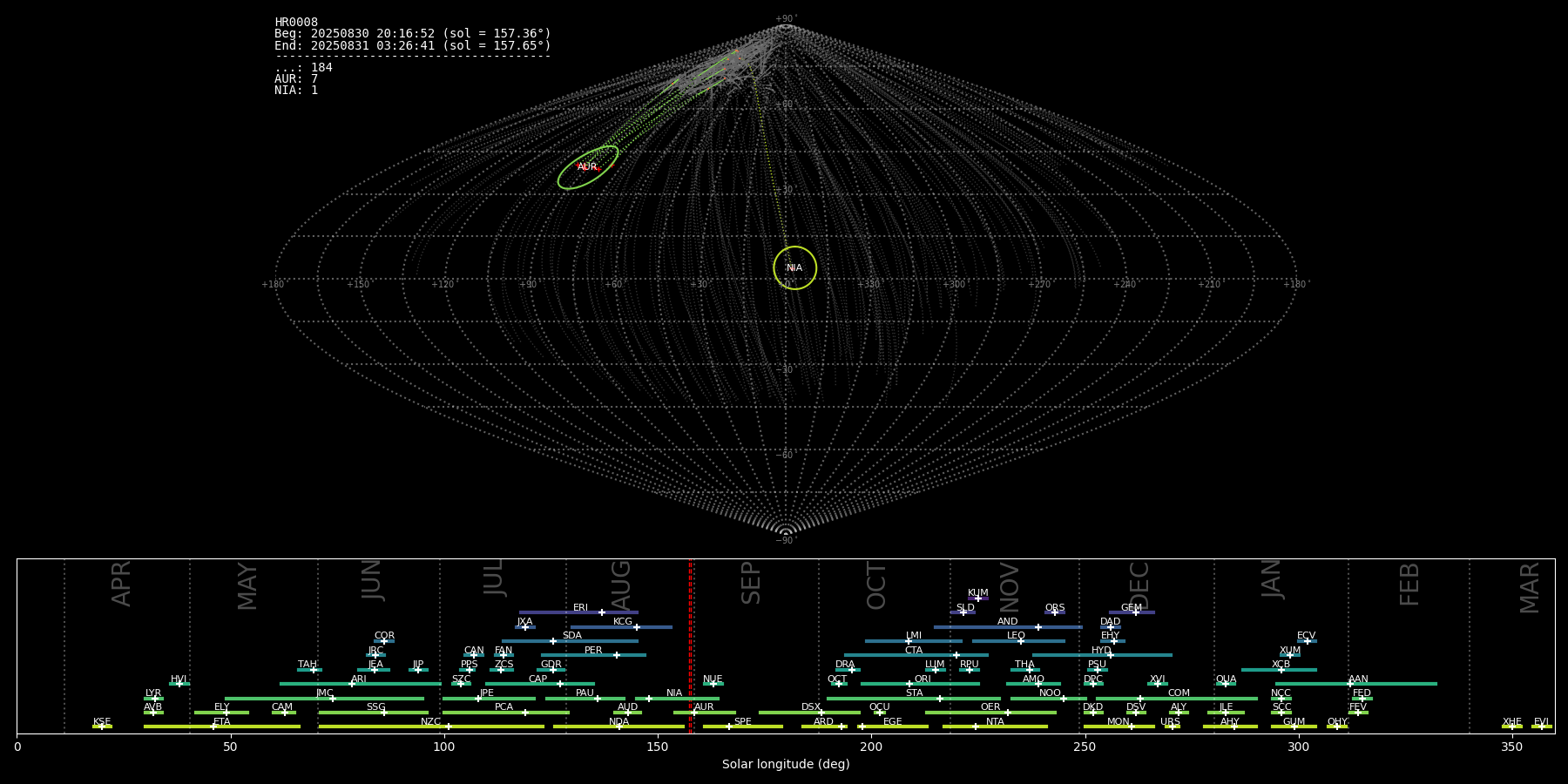The image size is (1568, 784).
Task: Click the 350 tick on solar longitude axis
Action: [1511, 747]
